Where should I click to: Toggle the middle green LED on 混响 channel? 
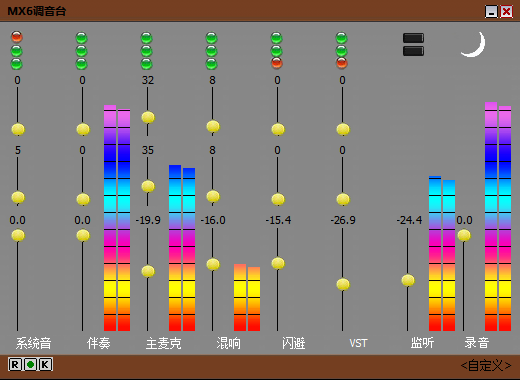click(x=212, y=51)
